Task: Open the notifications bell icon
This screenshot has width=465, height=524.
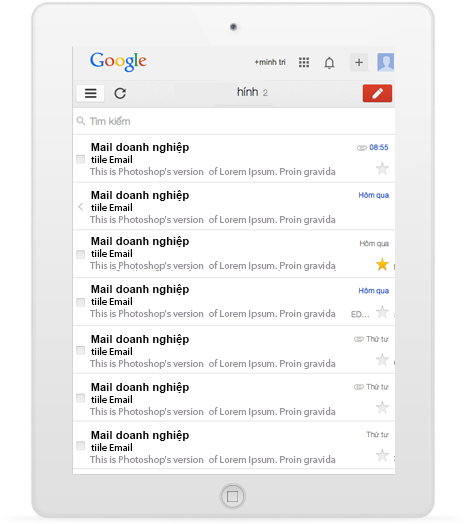Action: pyautogui.click(x=329, y=62)
